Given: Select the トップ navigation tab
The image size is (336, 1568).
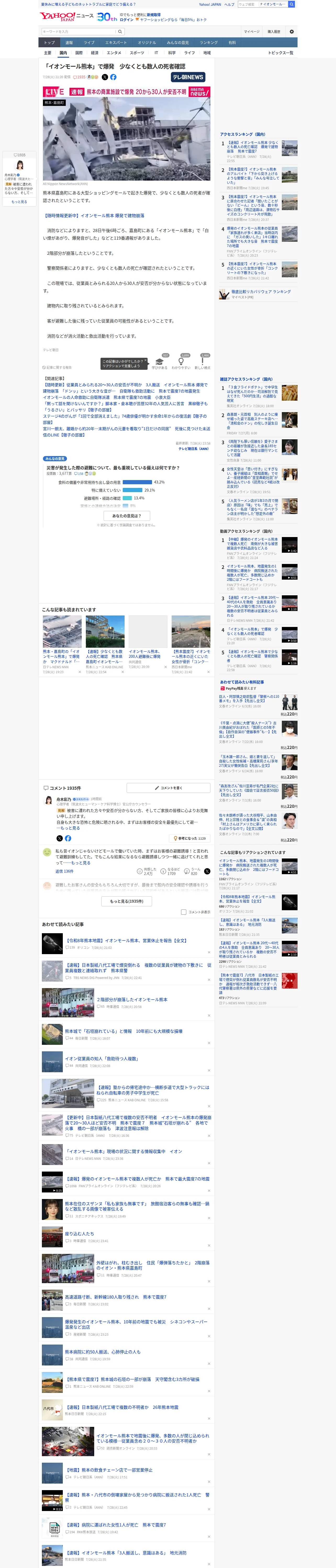Looking at the screenshot, I should 49,43.
